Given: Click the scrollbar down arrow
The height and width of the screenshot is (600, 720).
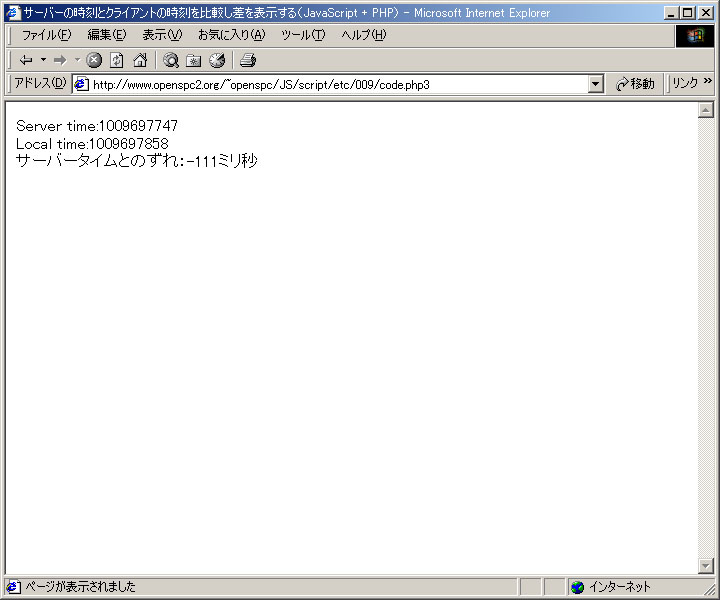Looking at the screenshot, I should click(705, 566).
